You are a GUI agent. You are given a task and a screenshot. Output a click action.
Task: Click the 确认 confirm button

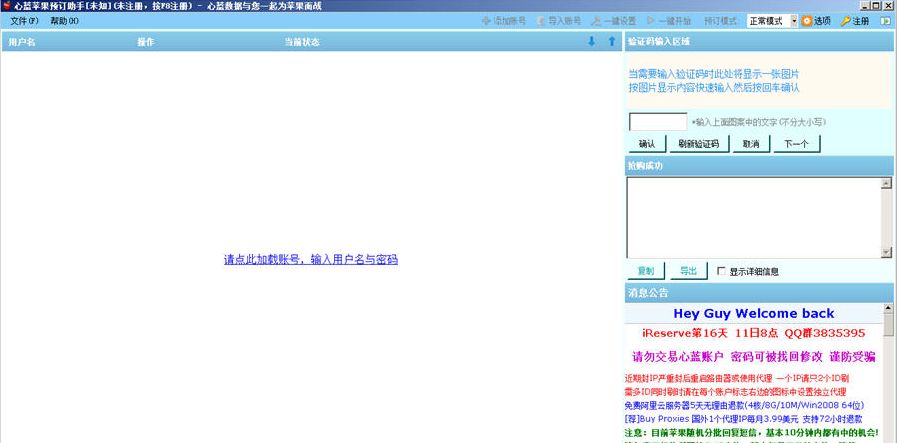646,144
